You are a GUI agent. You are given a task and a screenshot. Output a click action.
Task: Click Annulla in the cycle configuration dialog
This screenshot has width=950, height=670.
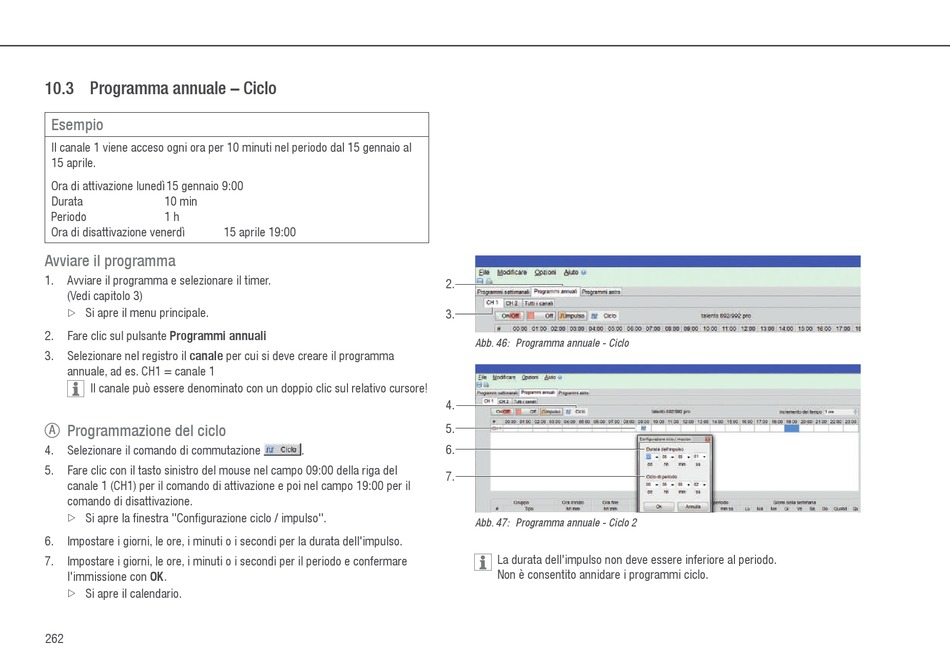coord(693,506)
